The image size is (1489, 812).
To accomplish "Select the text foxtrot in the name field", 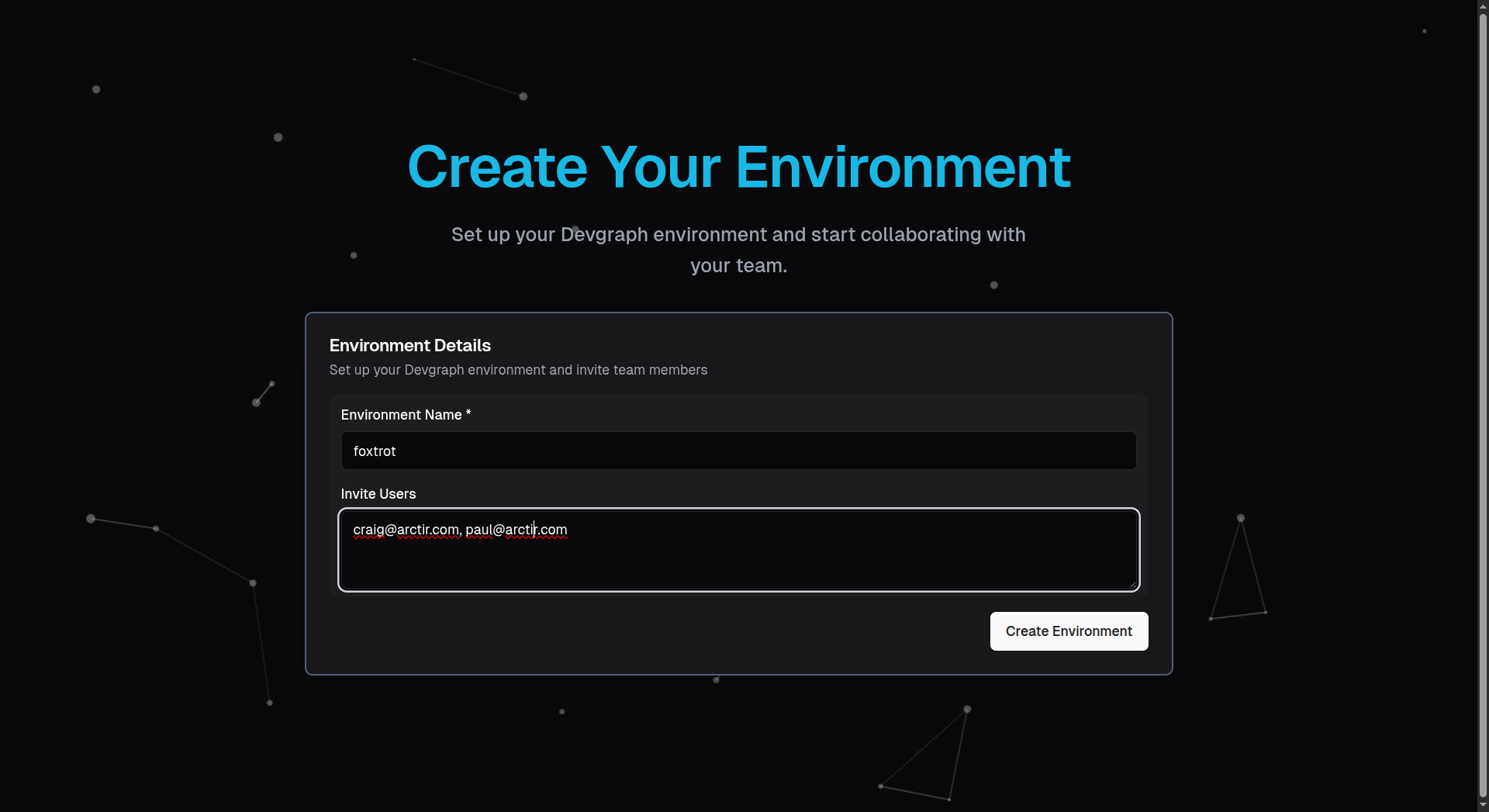I will point(375,451).
